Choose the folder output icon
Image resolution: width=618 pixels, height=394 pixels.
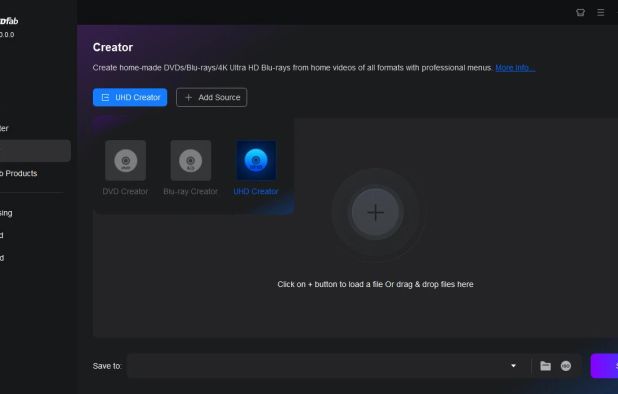click(x=545, y=366)
